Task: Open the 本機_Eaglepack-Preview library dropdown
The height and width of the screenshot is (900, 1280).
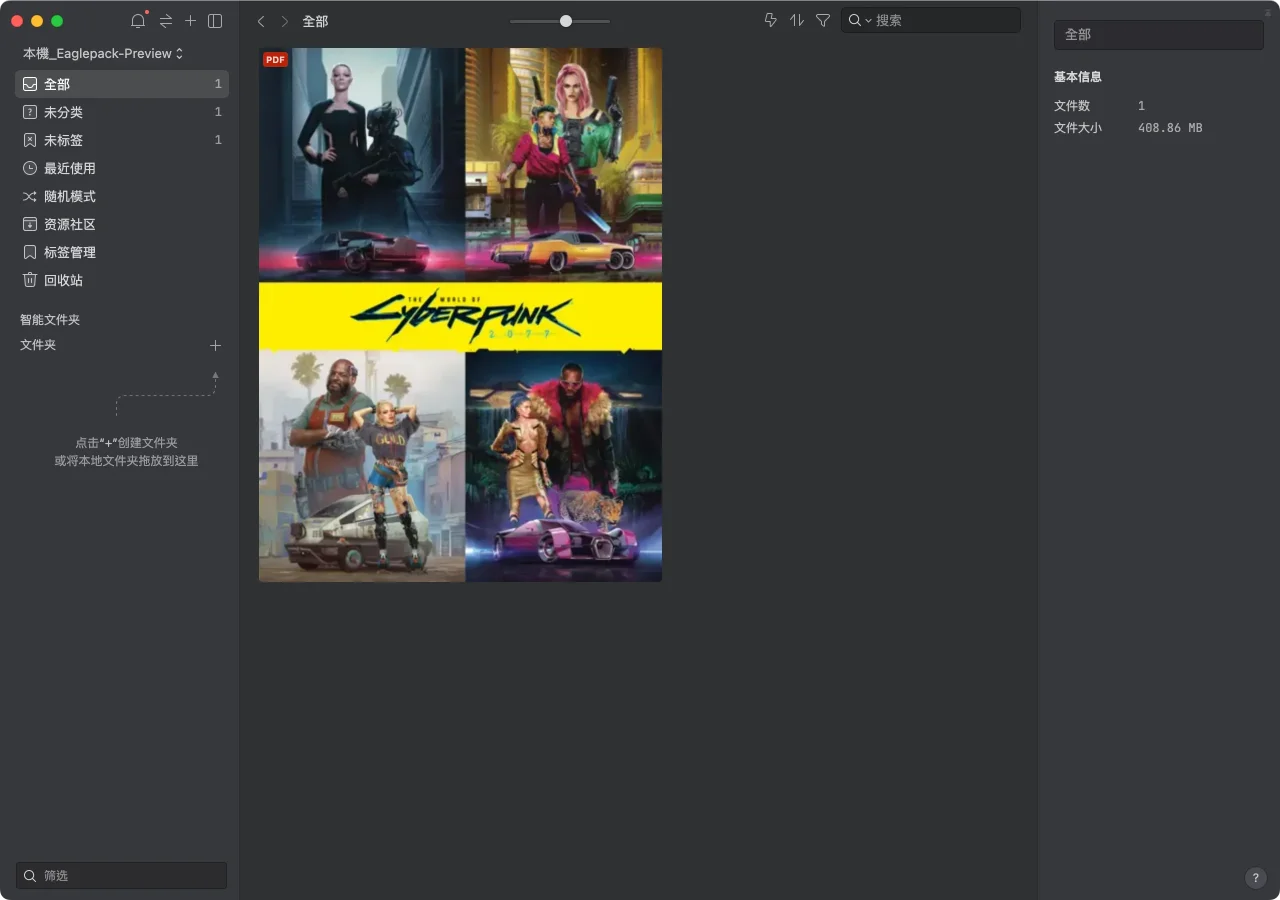Action: tap(103, 53)
